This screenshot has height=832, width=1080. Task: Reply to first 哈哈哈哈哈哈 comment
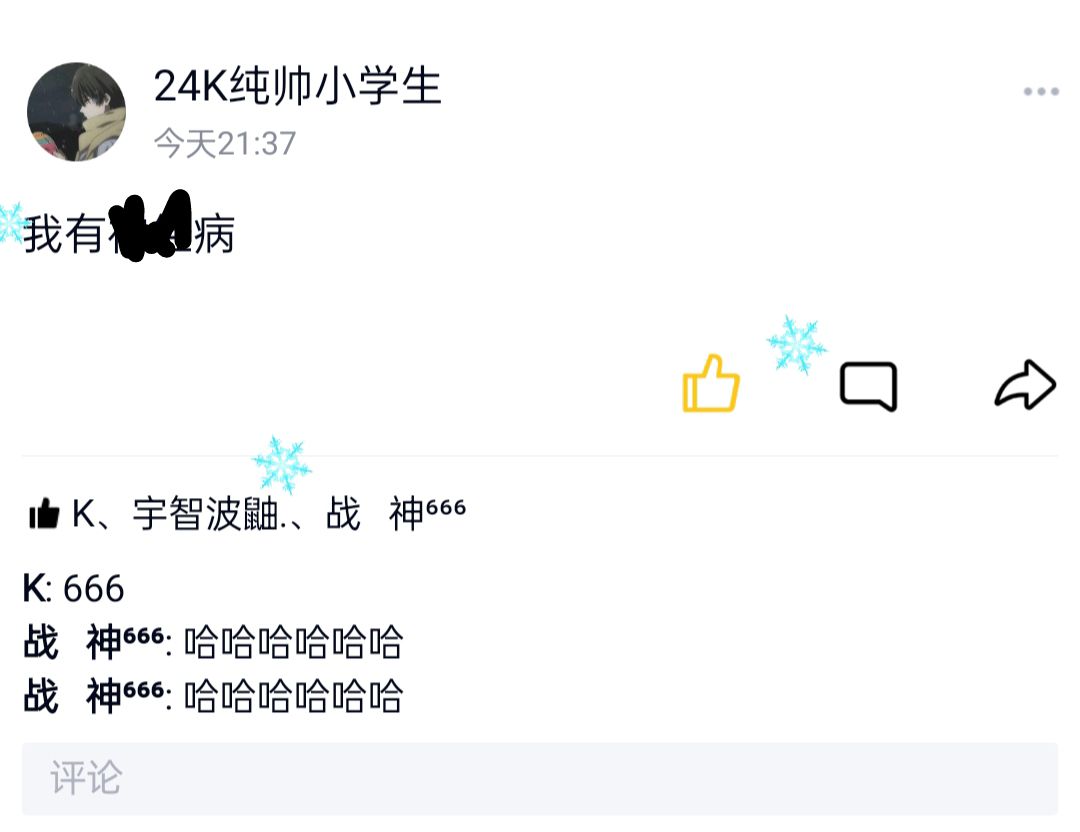293,642
